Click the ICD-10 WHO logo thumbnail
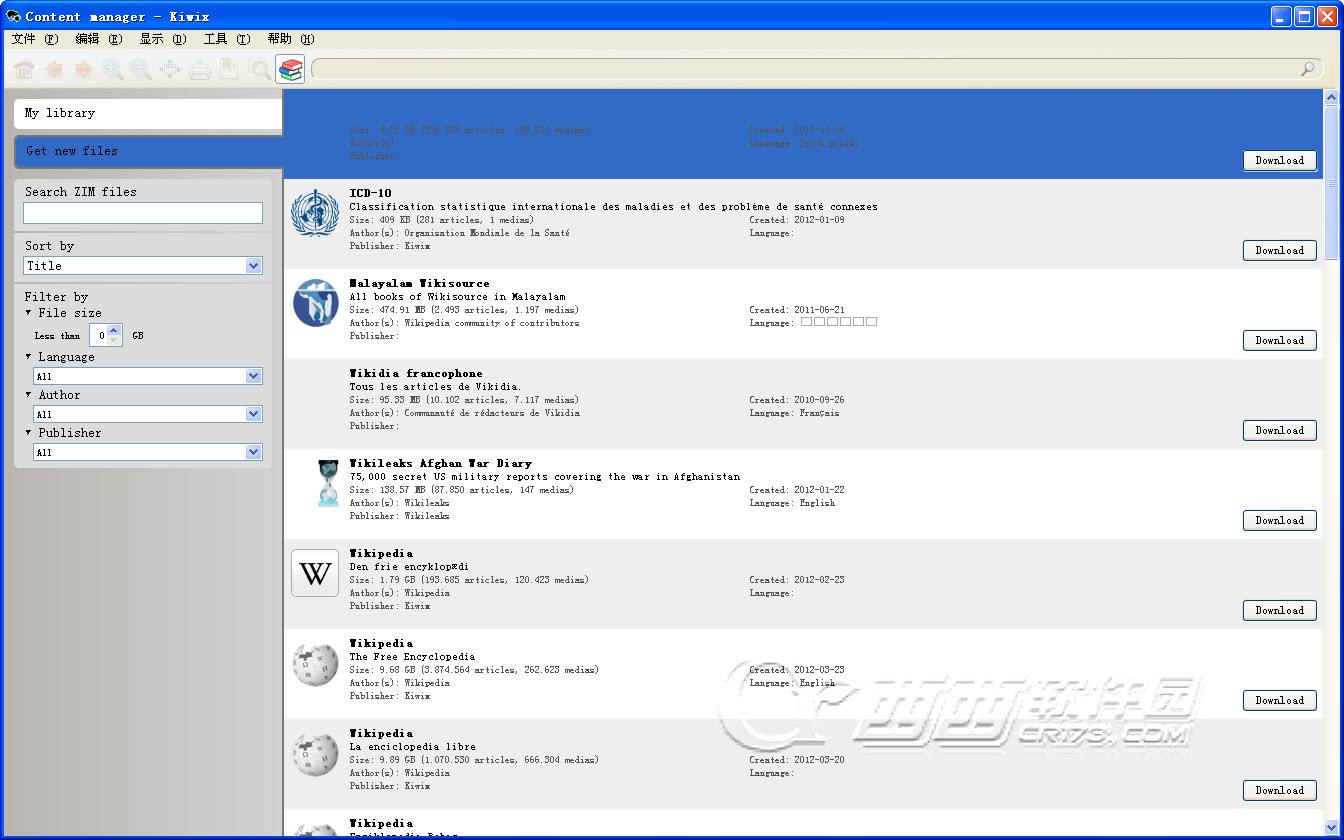Screen dimensions: 1344x840 pyautogui.click(x=315, y=213)
